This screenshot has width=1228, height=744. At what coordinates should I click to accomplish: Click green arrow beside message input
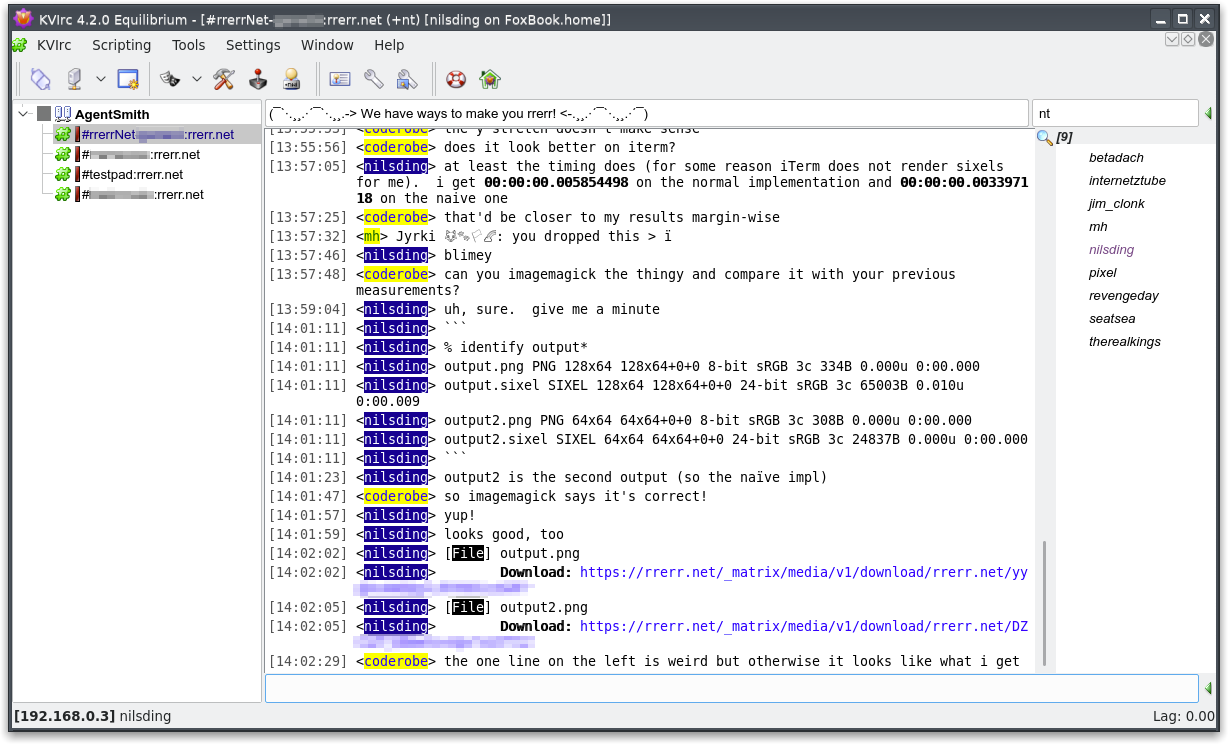(x=1208, y=688)
